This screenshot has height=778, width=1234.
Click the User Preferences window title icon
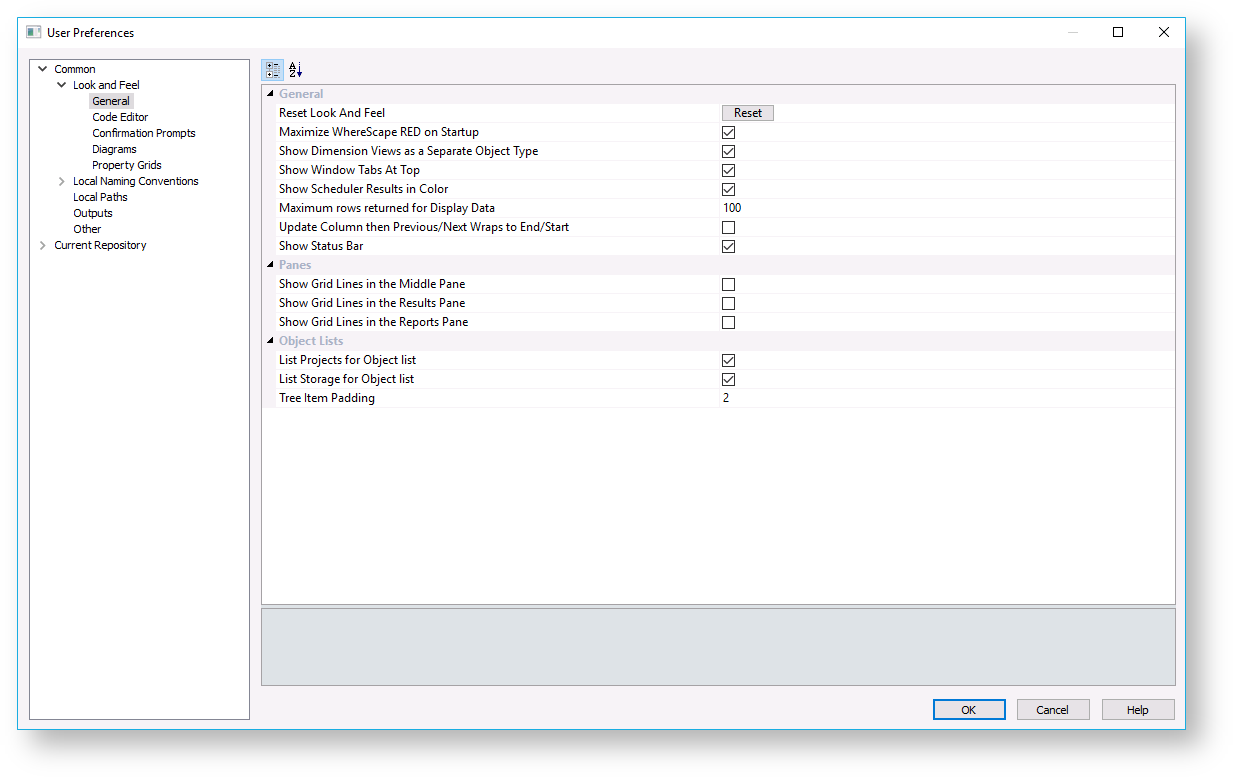[x=34, y=32]
